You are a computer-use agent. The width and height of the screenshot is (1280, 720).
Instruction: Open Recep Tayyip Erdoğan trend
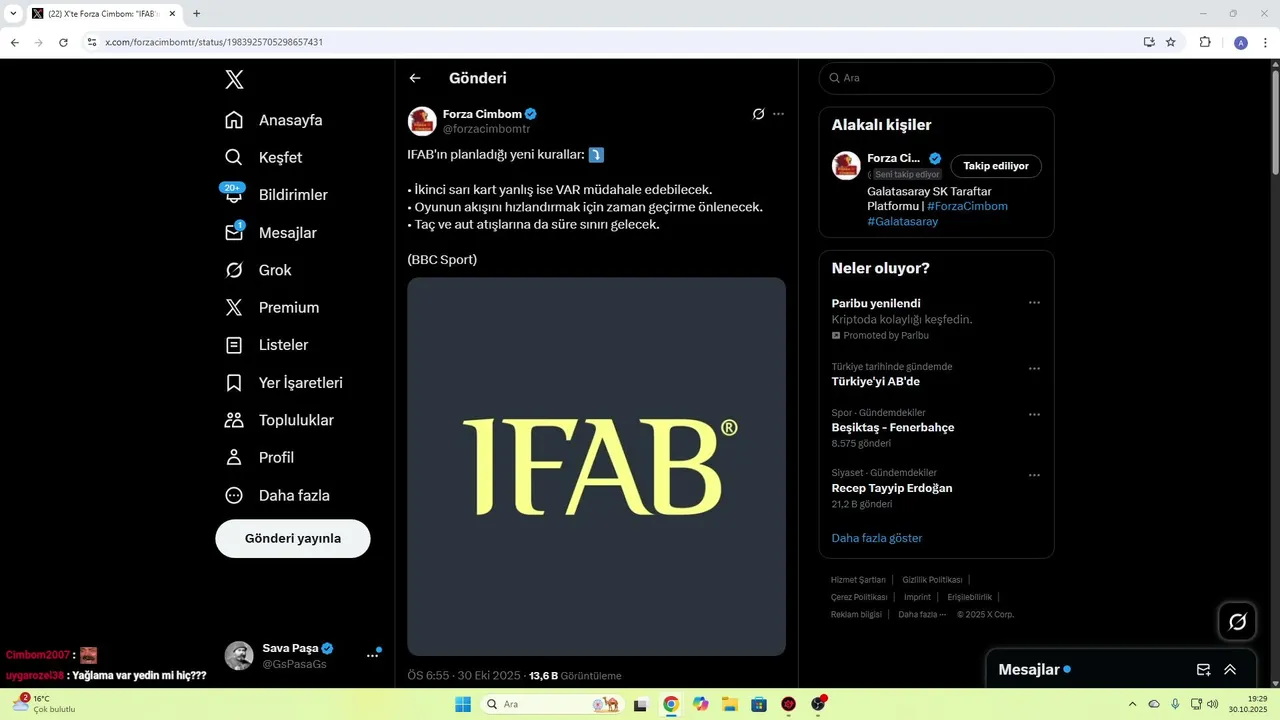coord(892,488)
